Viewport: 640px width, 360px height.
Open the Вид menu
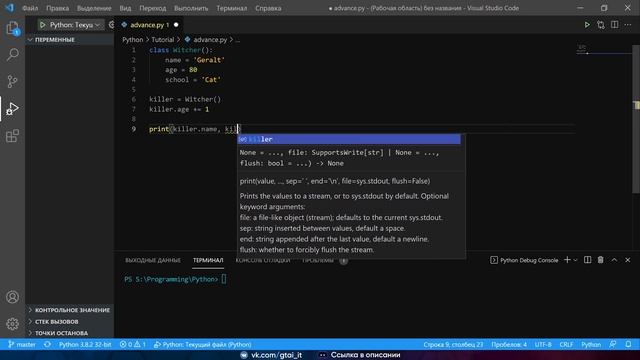coord(125,8)
